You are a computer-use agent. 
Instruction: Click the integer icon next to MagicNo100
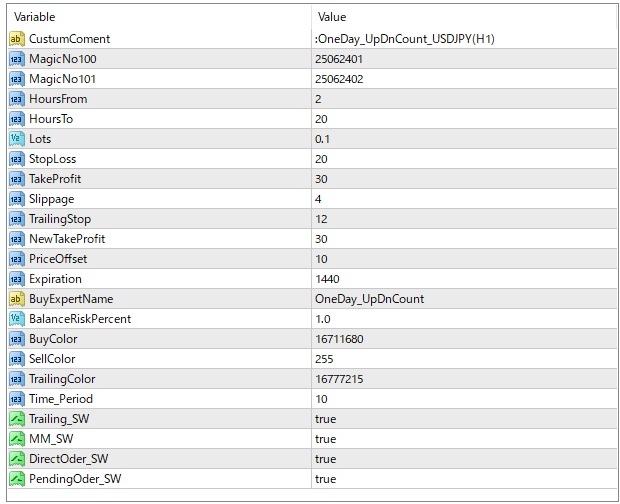16,59
